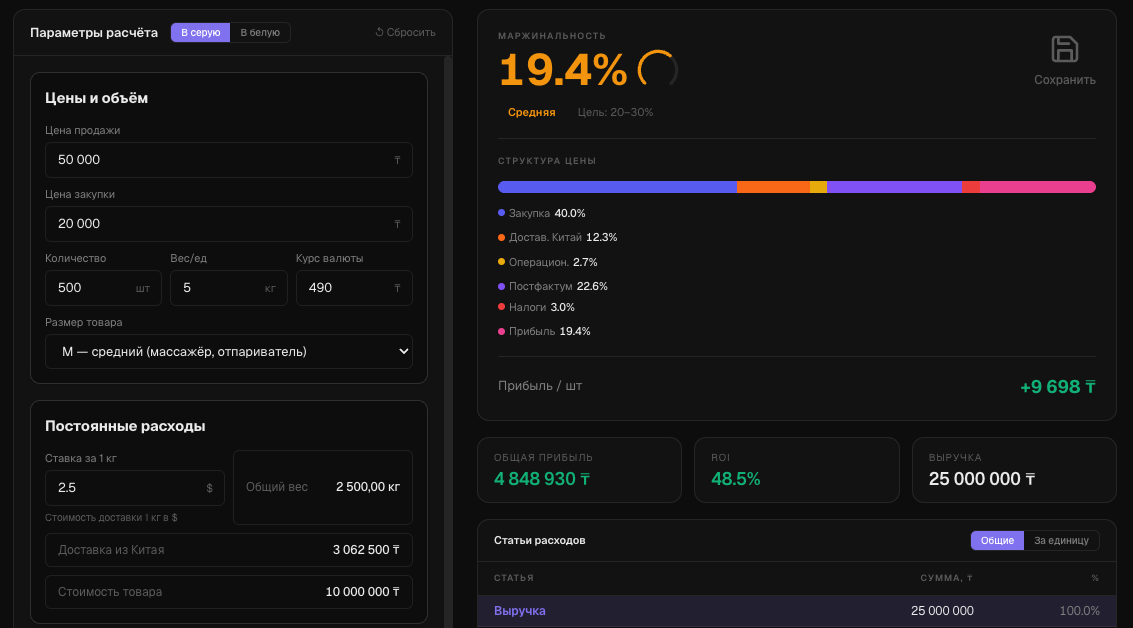The image size is (1133, 628).
Task: Switch calculation mode to В белую
Action: 260,33
